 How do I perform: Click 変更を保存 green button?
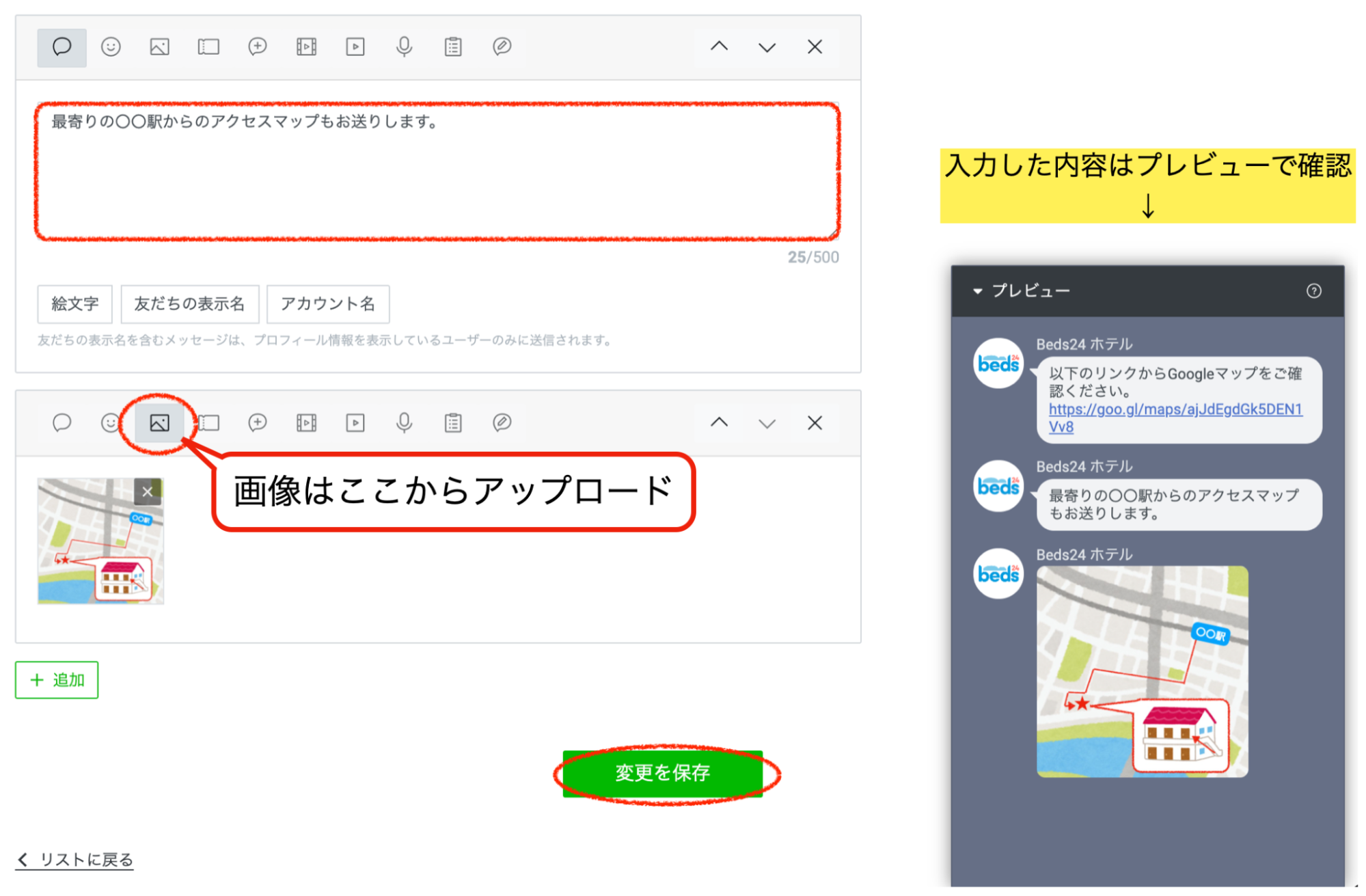point(662,773)
